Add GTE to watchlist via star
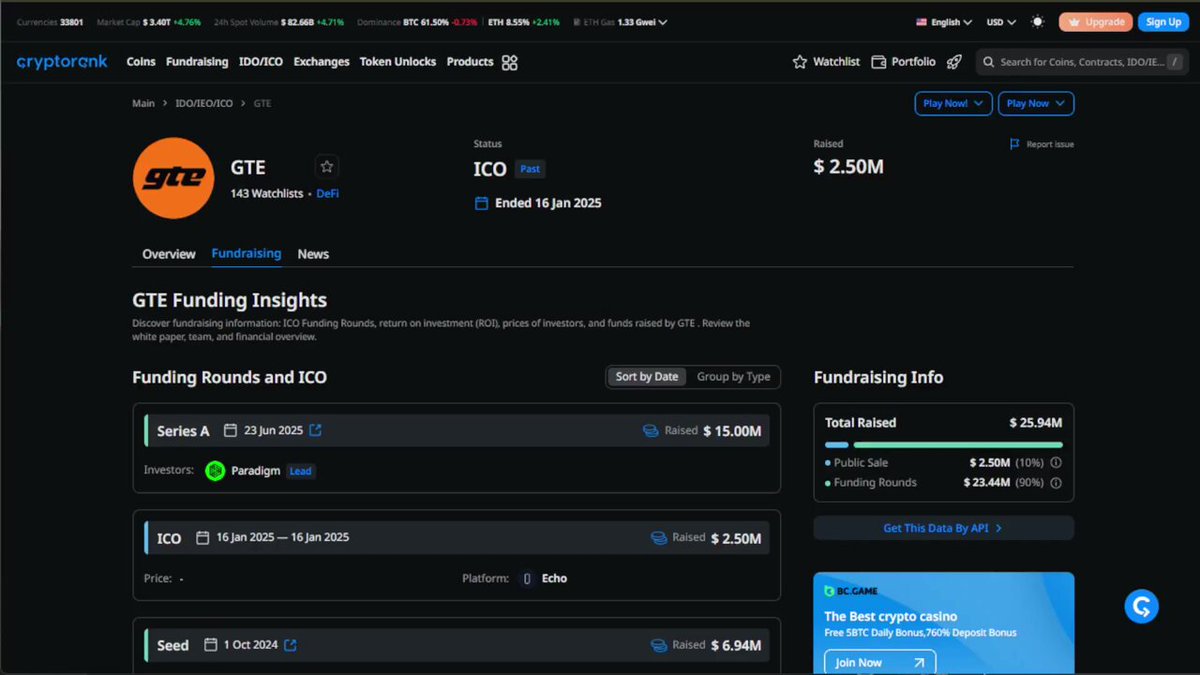The width and height of the screenshot is (1200, 675). (327, 167)
